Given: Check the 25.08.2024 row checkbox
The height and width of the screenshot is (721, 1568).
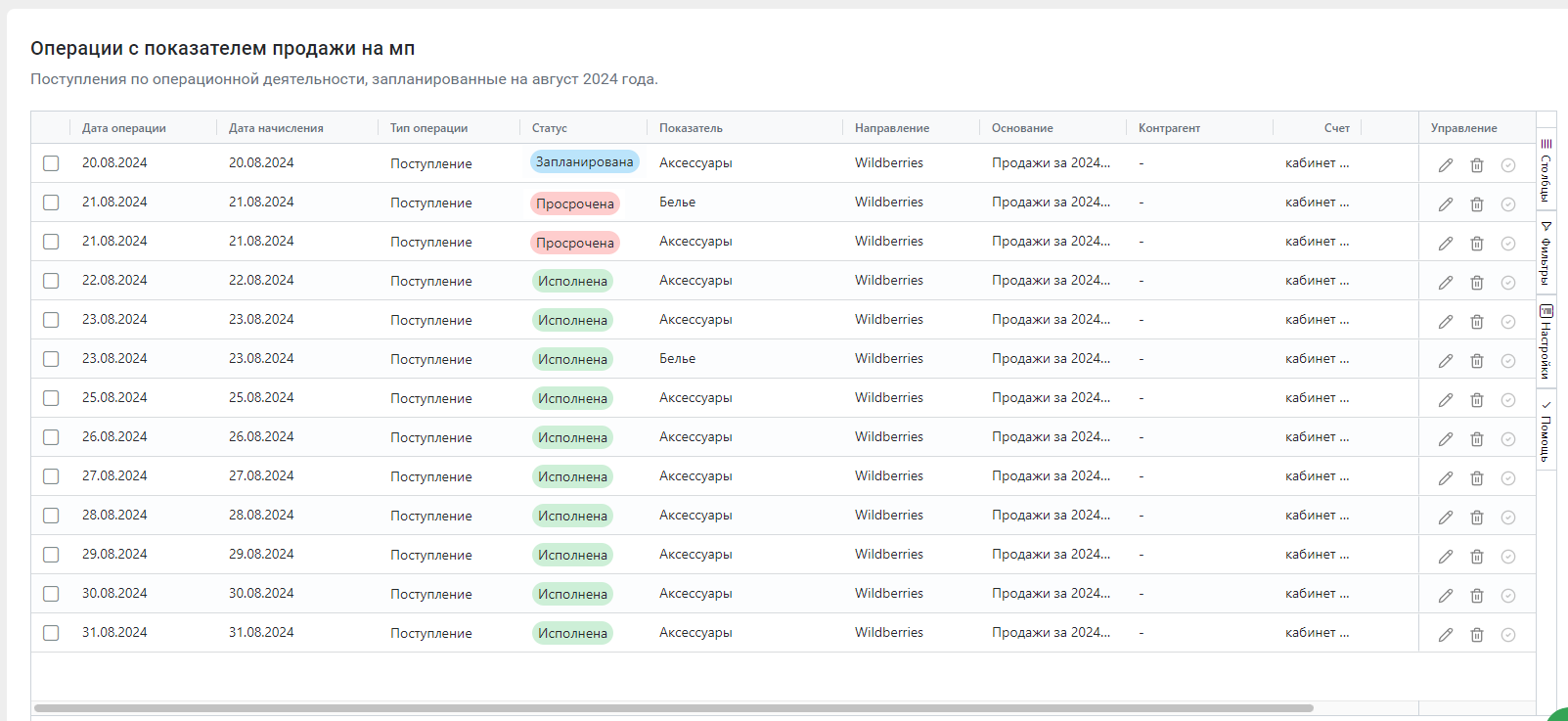Looking at the screenshot, I should (51, 398).
